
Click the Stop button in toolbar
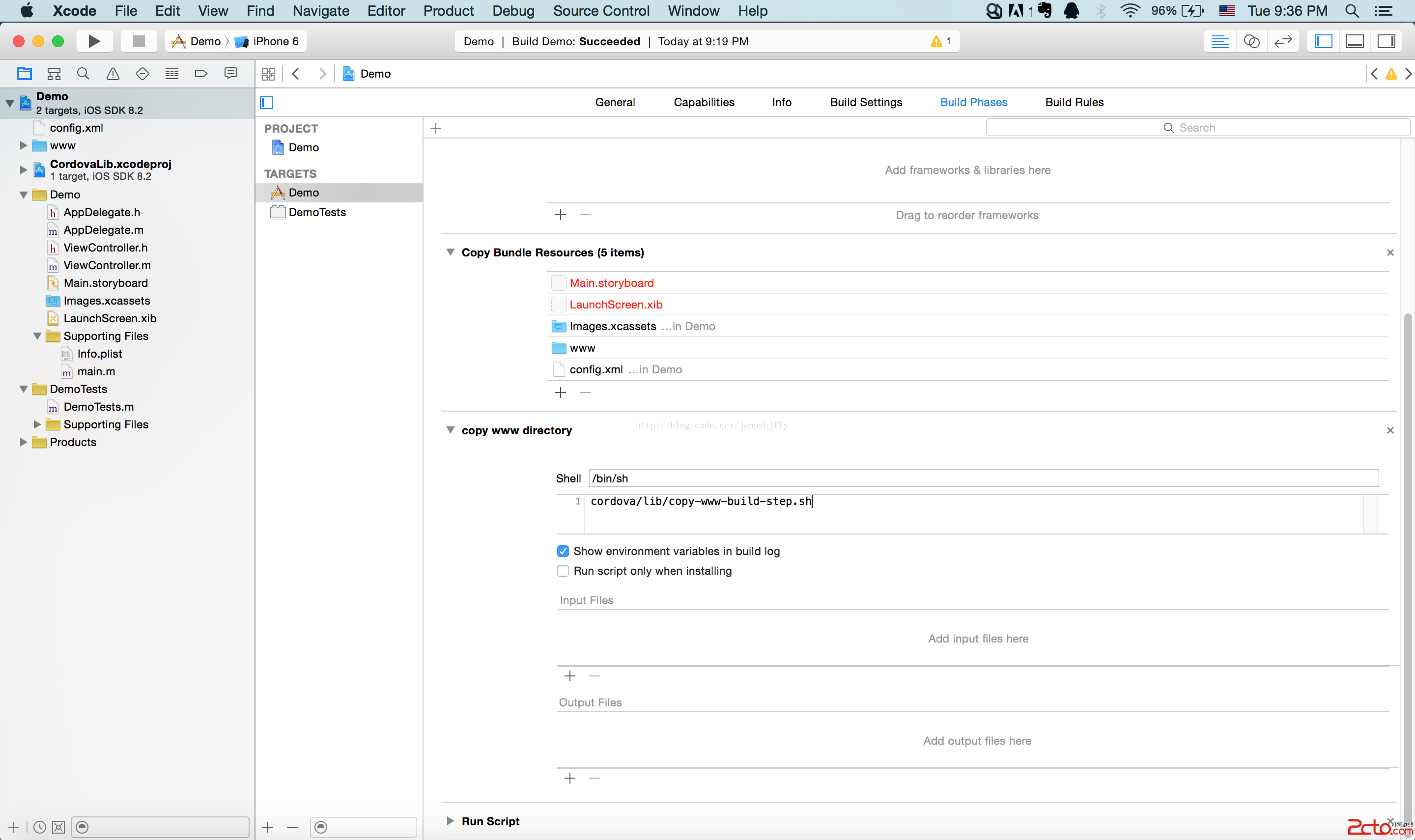pos(139,41)
